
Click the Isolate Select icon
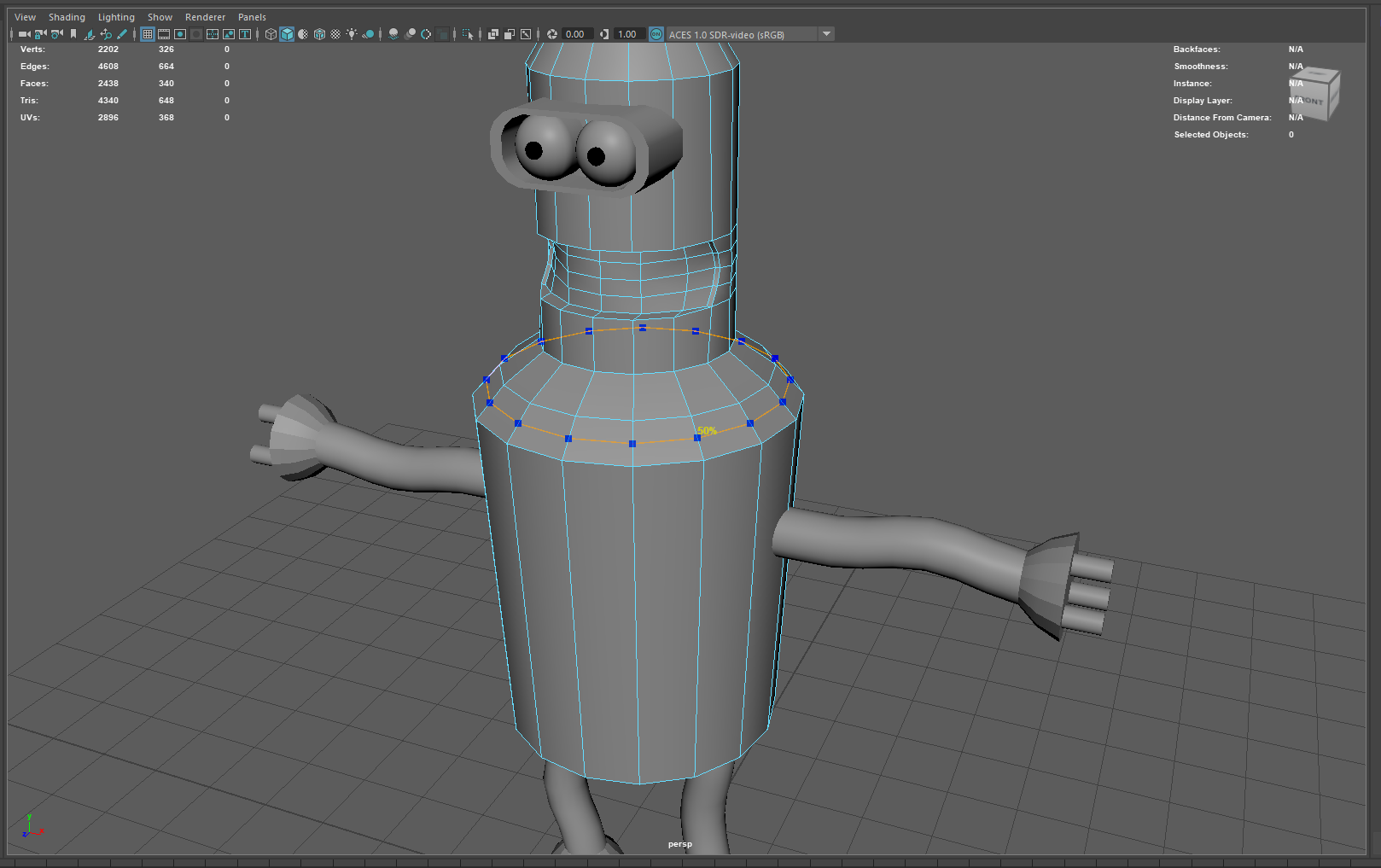point(468,34)
